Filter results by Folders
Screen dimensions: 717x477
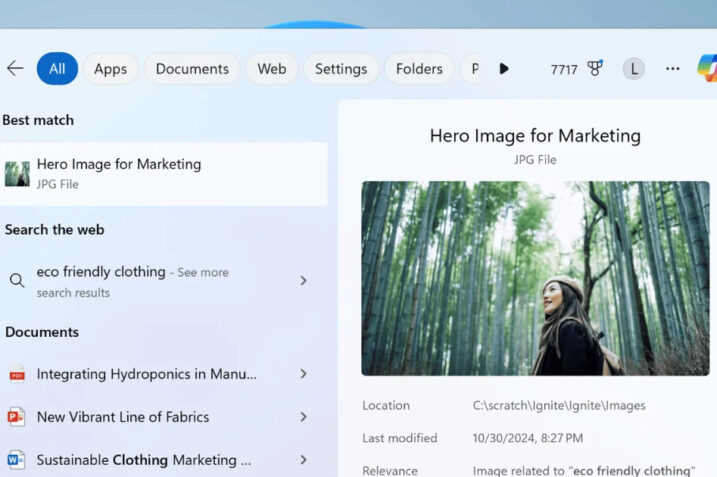[x=419, y=69]
